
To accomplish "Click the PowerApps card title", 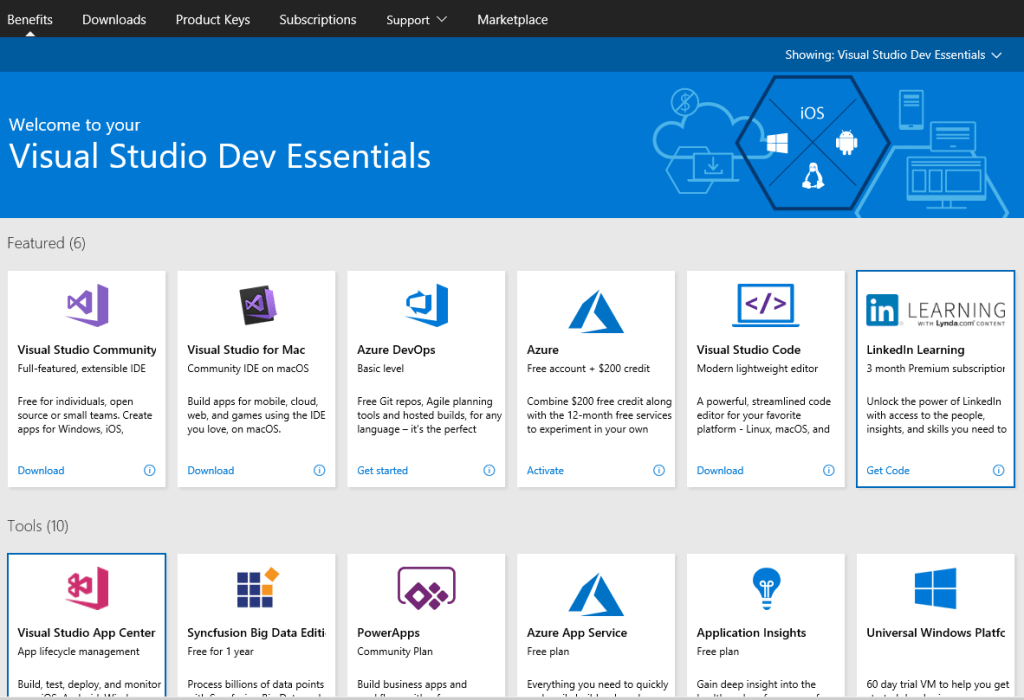I will tap(389, 633).
